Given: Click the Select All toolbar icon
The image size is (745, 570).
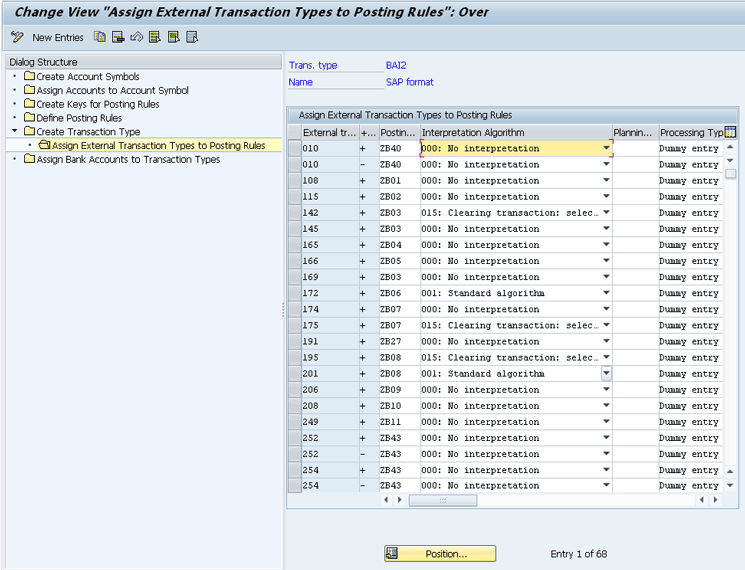Looking at the screenshot, I should 155,37.
